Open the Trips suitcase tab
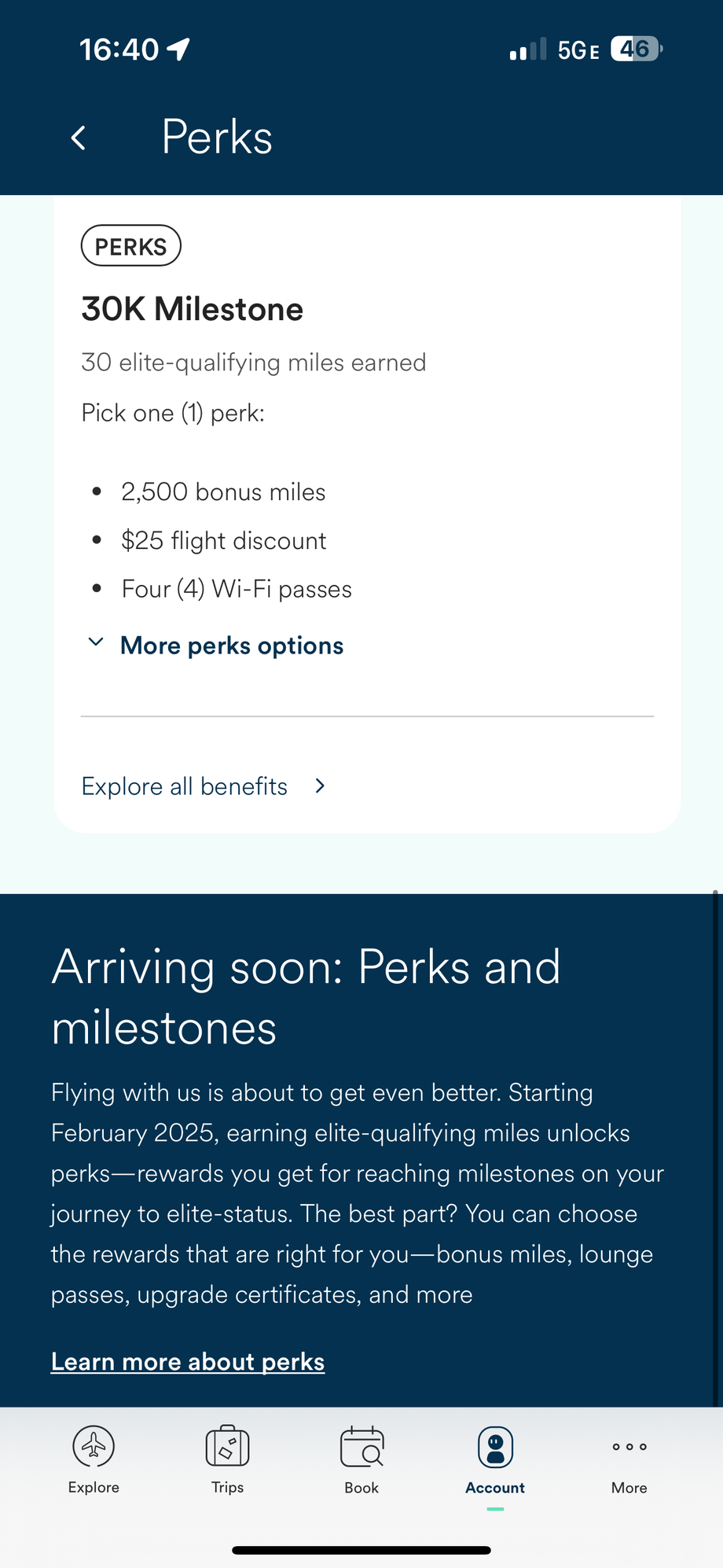Screen dimensions: 723x1568 tap(227, 1447)
